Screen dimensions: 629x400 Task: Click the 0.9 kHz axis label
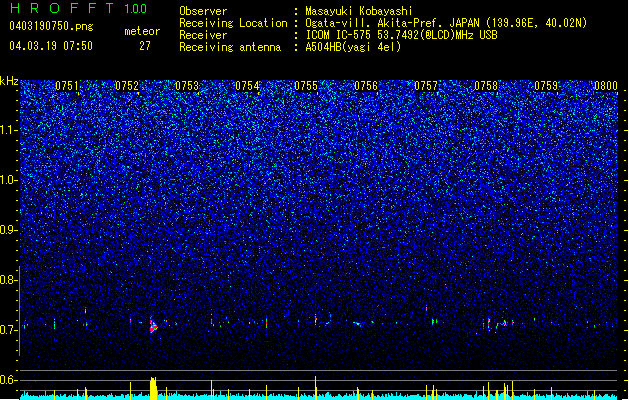pos(9,230)
